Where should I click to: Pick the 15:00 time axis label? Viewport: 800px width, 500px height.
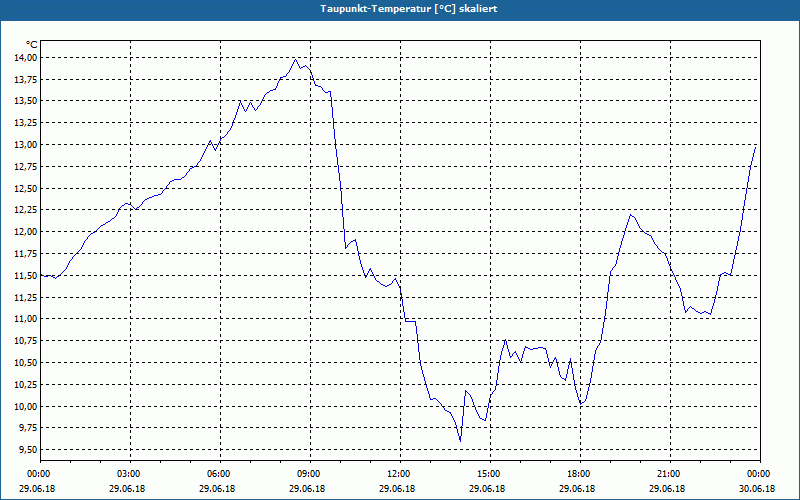point(490,473)
